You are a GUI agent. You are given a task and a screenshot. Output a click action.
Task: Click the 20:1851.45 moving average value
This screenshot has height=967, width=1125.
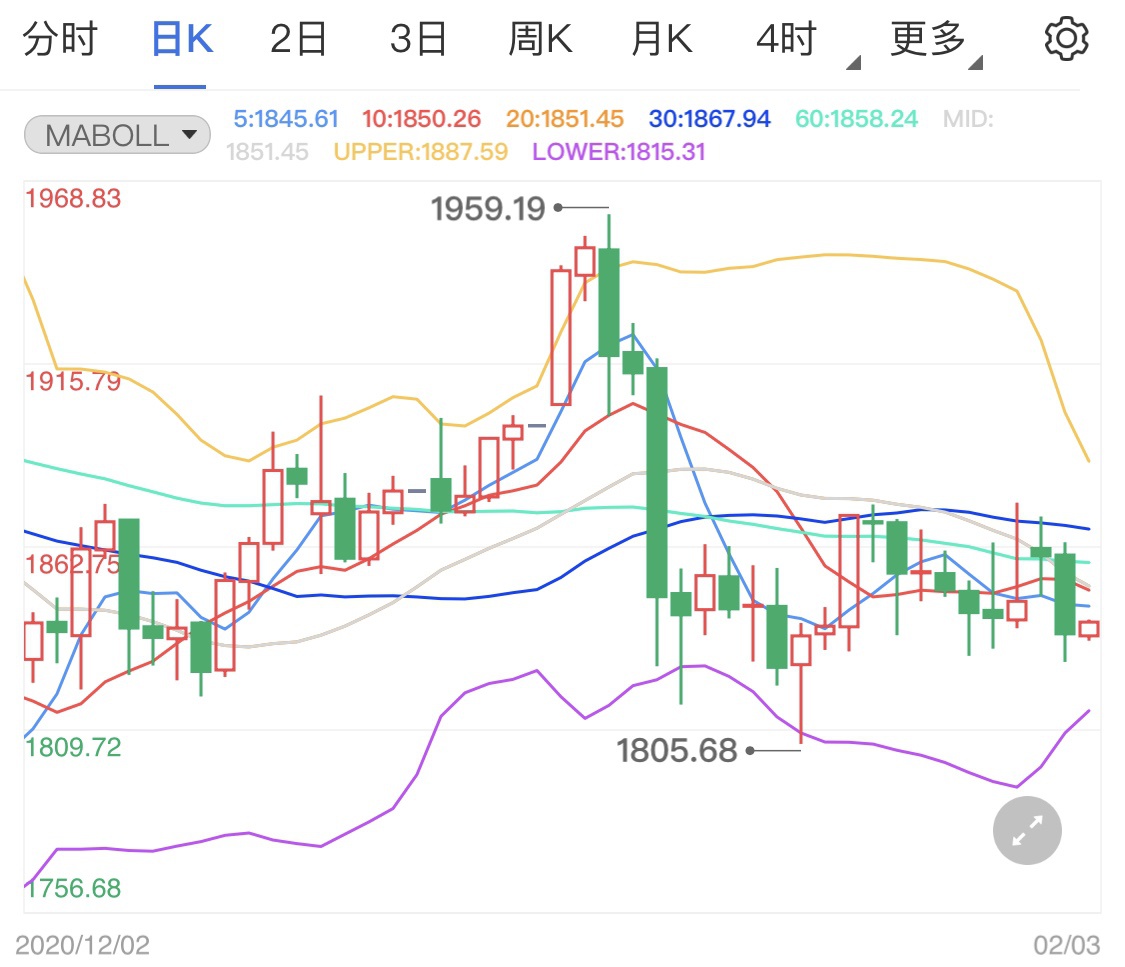tap(565, 118)
